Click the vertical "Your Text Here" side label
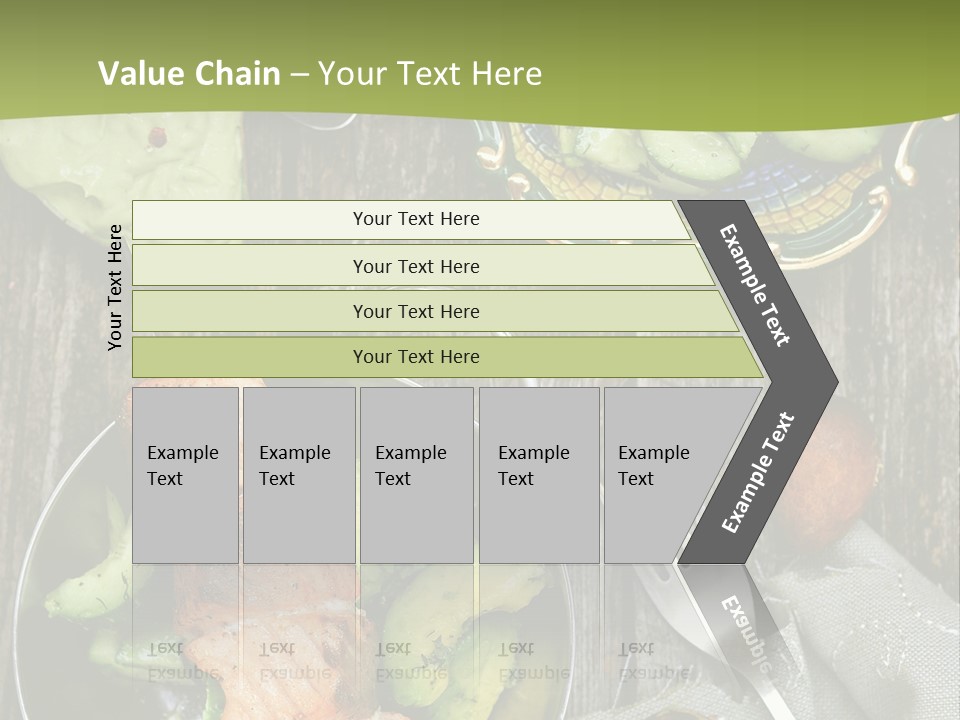 [x=115, y=287]
